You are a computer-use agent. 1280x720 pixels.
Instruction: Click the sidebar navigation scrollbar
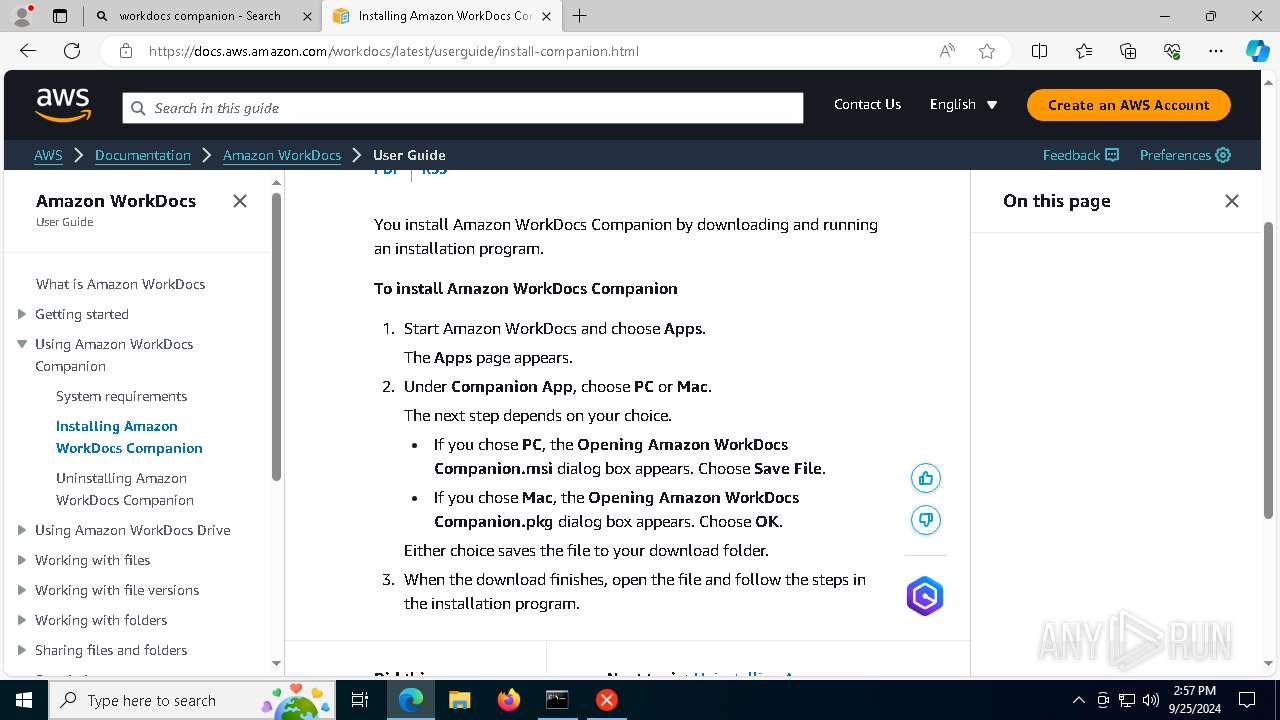(x=276, y=336)
